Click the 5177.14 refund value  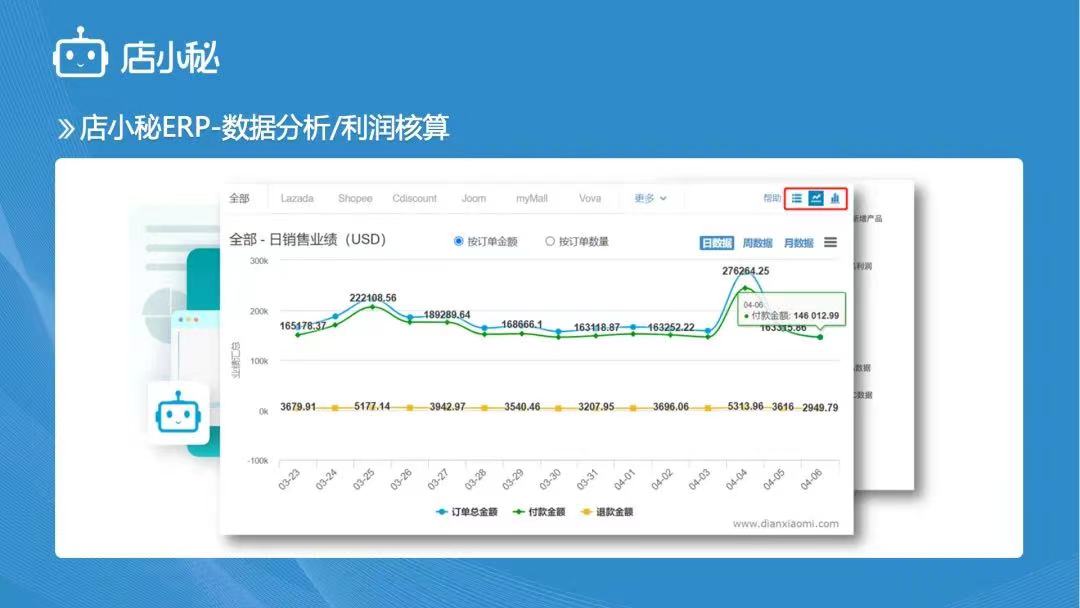(x=372, y=406)
